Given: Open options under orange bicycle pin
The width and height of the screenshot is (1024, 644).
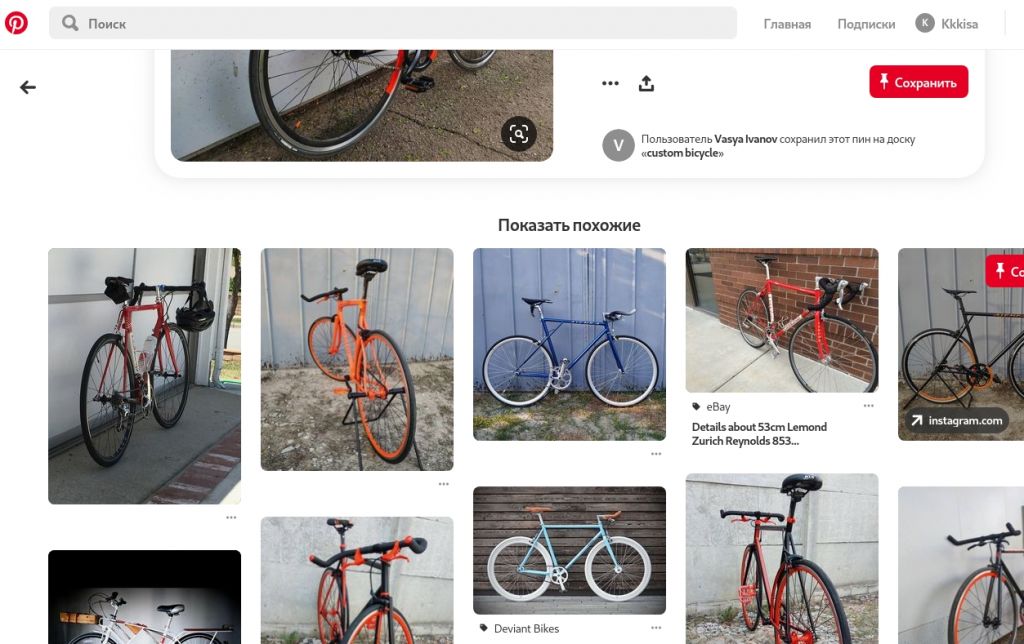Looking at the screenshot, I should click(x=443, y=484).
